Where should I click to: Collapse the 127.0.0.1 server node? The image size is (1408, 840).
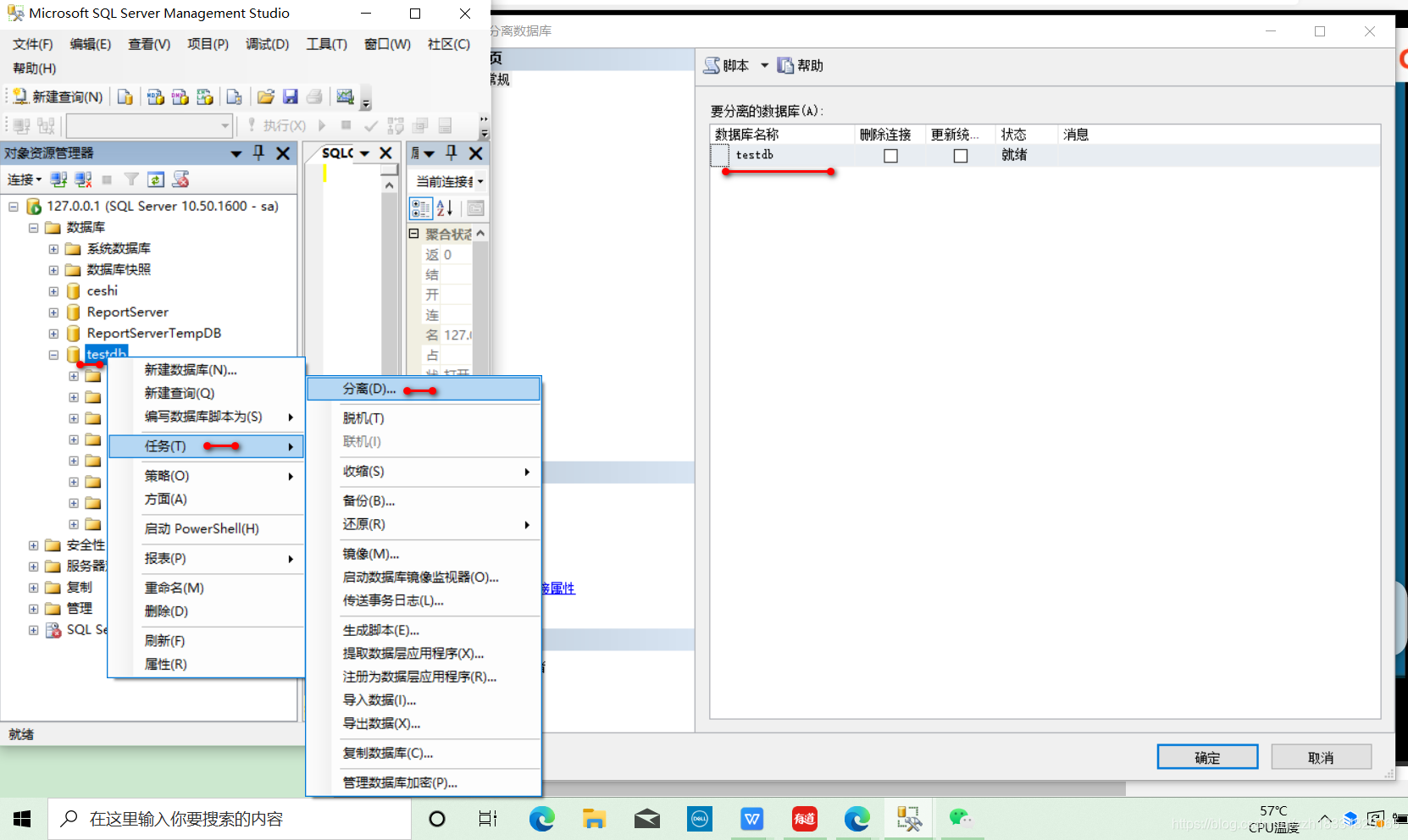pyautogui.click(x=14, y=207)
